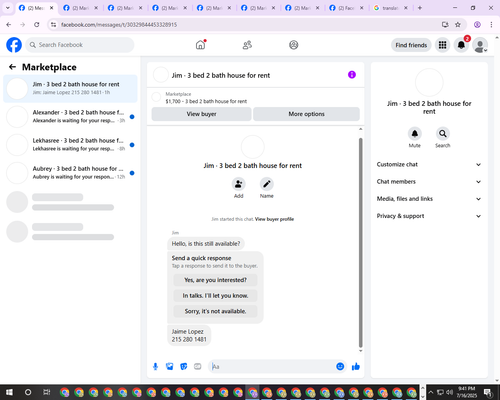Send quick reply "Yes, are you interested?"

coord(215,280)
